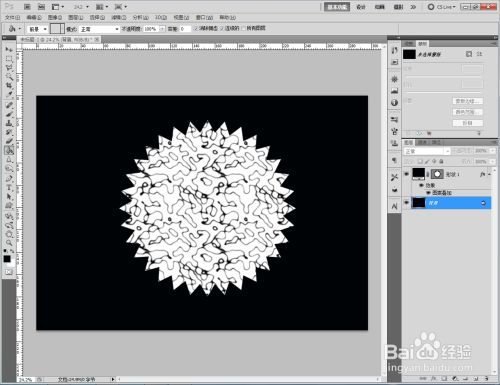Launch Bridge from the application bar
This screenshot has height=385, width=500.
pyautogui.click(x=27, y=7)
